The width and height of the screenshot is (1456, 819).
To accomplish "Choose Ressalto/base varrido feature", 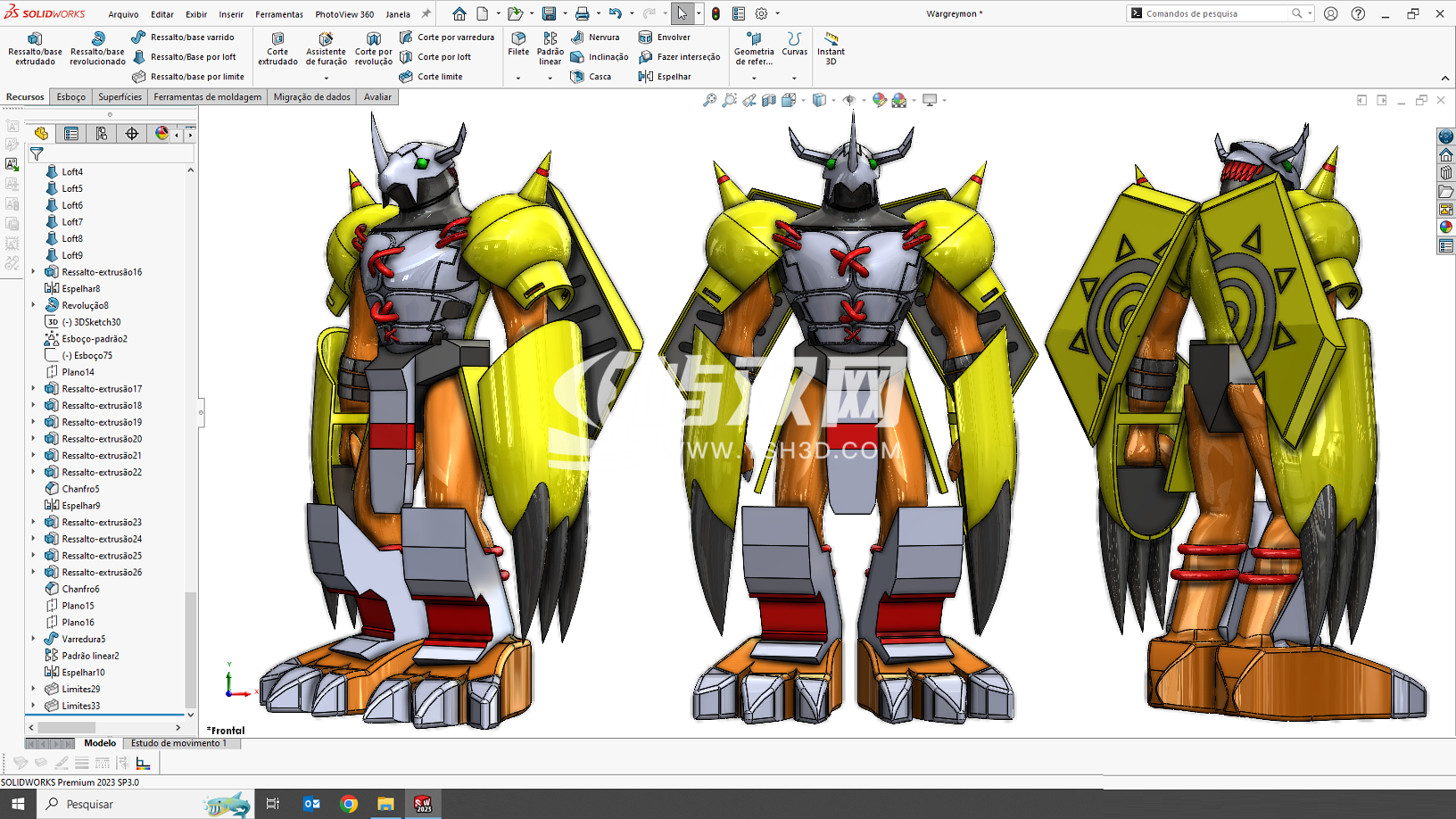I will (x=183, y=37).
